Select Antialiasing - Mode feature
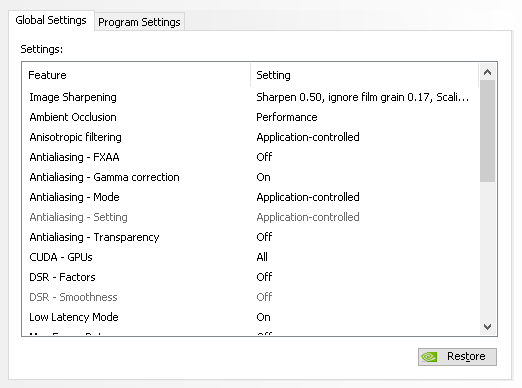 tap(74, 197)
